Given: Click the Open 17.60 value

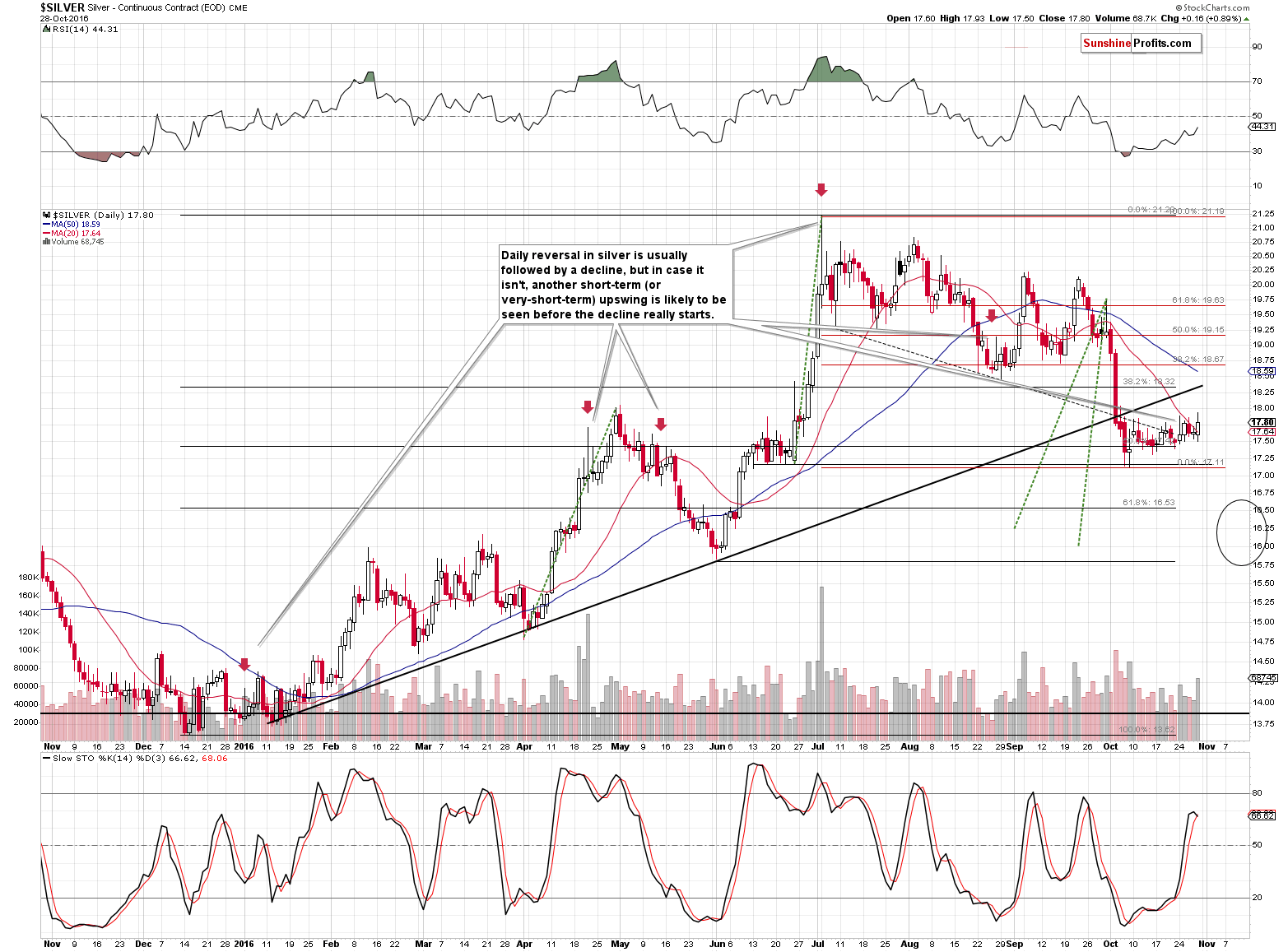Looking at the screenshot, I should click(909, 18).
